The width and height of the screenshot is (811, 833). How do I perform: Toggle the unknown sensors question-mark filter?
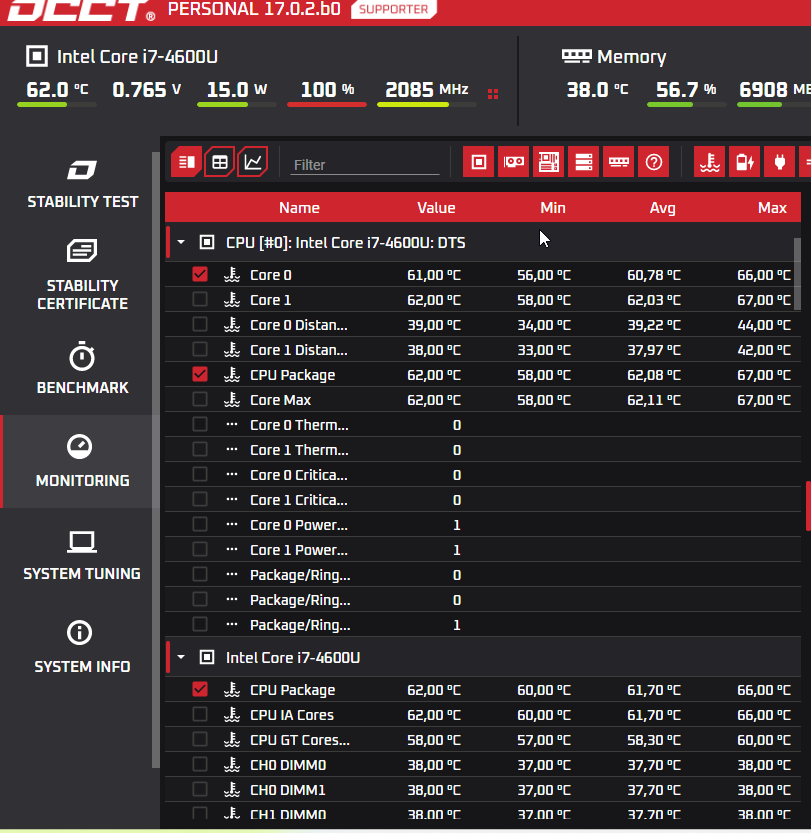[x=654, y=162]
